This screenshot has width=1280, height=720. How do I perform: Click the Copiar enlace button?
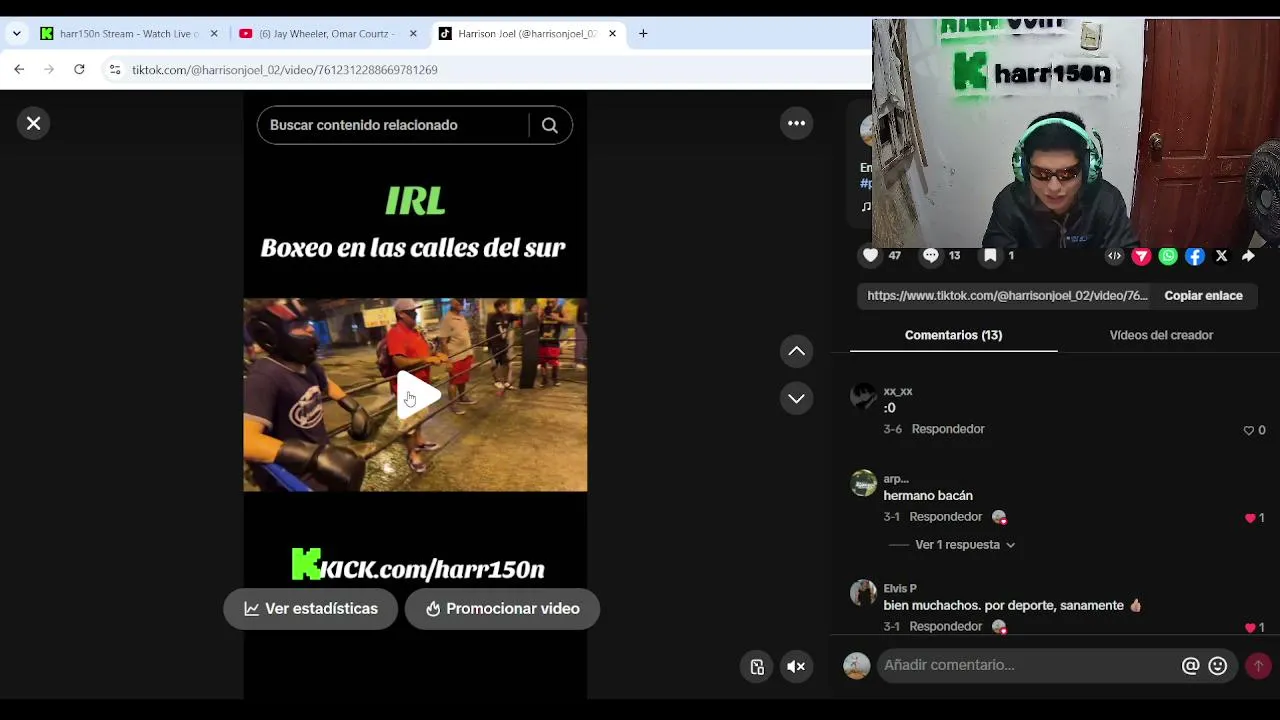click(x=1203, y=296)
